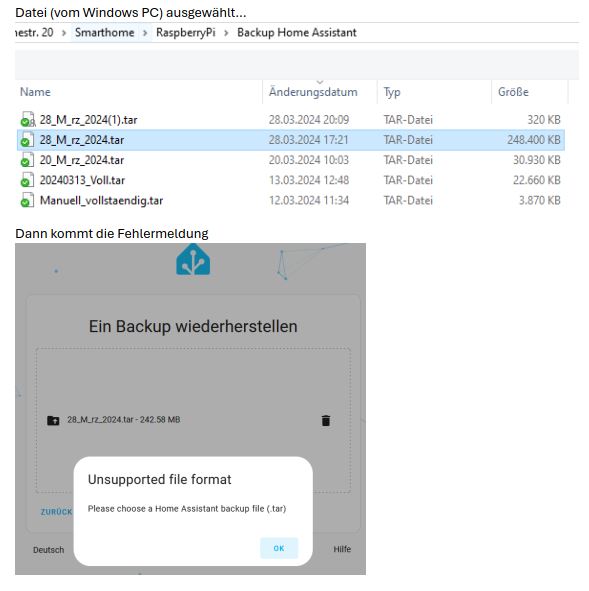
Task: Click the trash icon to remove uploaded file
Action: 326,420
